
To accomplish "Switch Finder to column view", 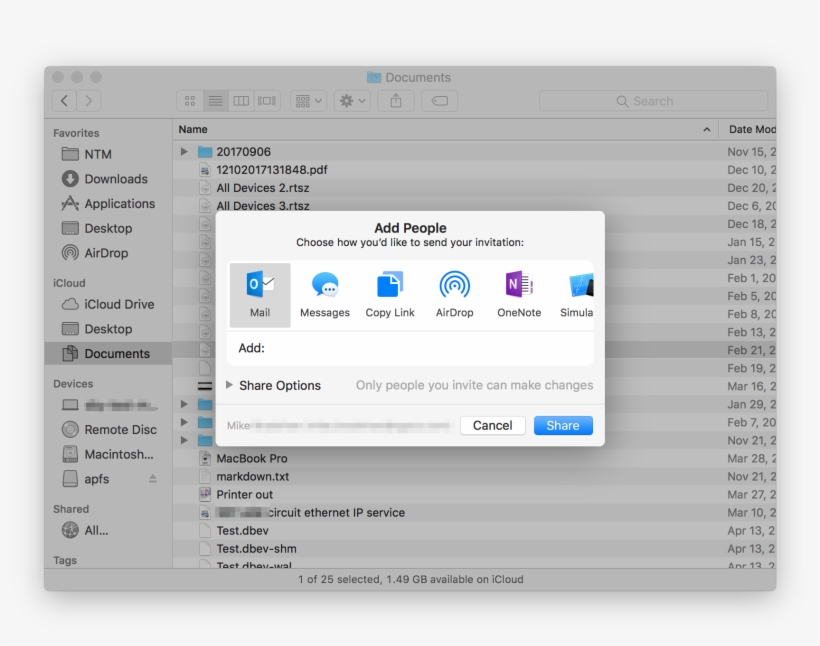I will (x=241, y=100).
